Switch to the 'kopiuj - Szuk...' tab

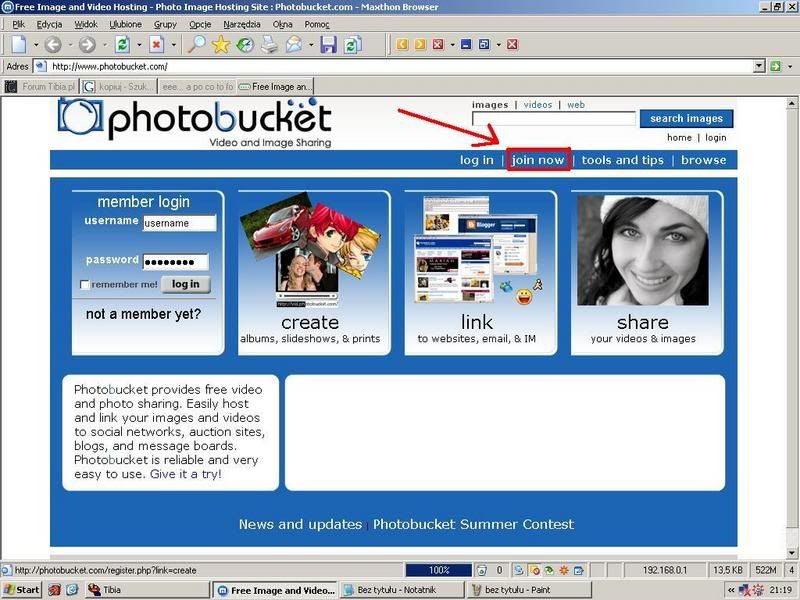pos(118,87)
